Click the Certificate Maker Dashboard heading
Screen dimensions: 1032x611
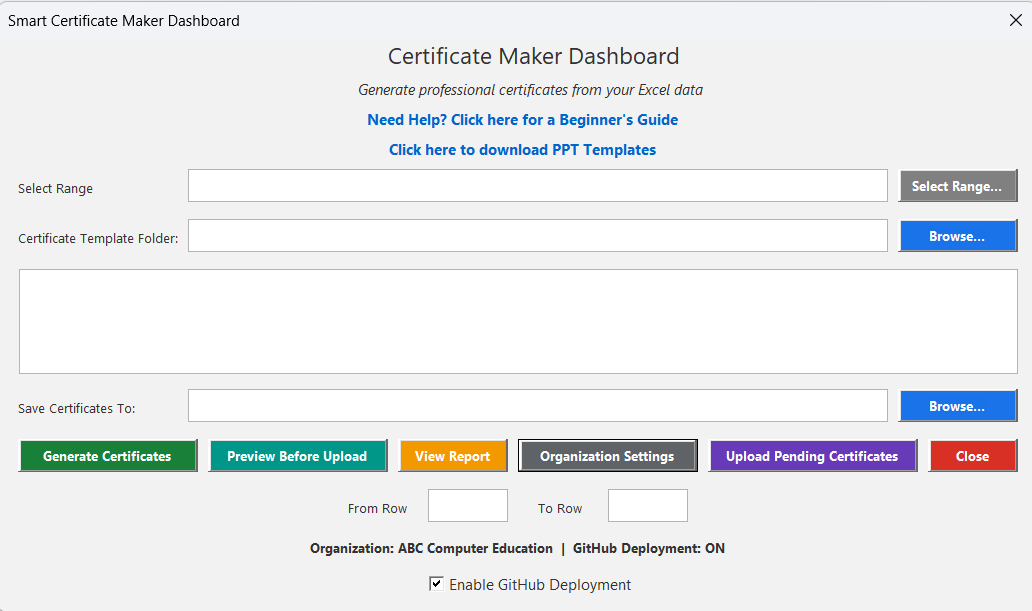[533, 57]
